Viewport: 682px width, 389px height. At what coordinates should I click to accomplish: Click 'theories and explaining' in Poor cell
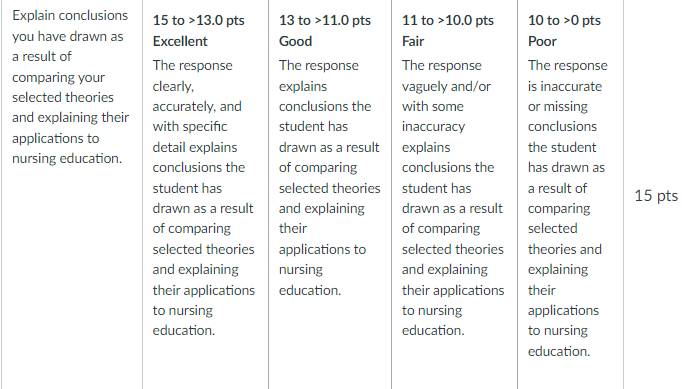(x=565, y=259)
